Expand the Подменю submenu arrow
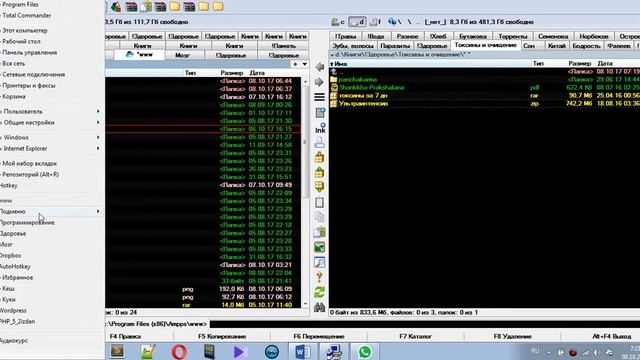 (x=98, y=211)
